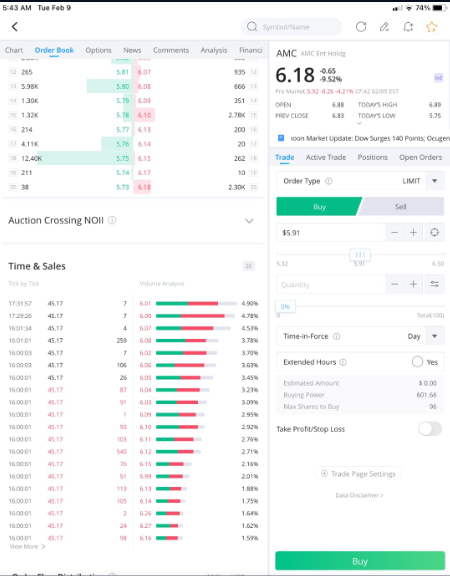Click the 5.75 bid price with 12.40K
450x576 pixels.
point(123,158)
